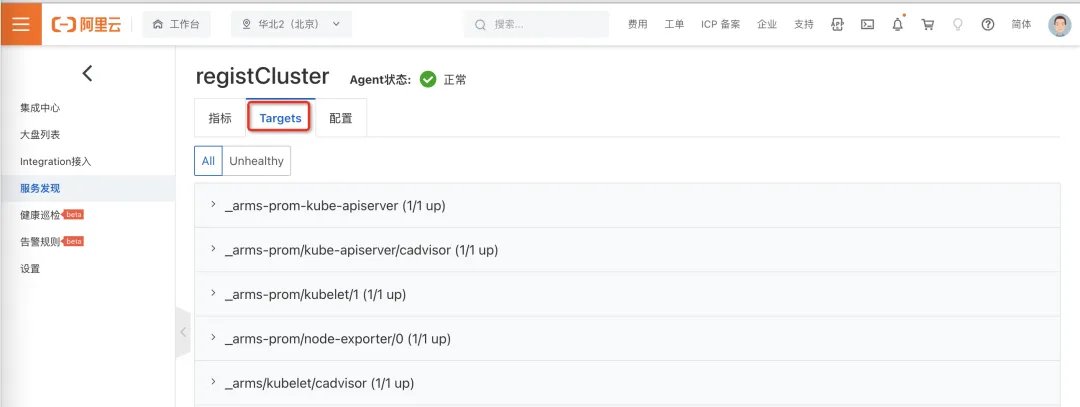Click the lightbulb icon in header
This screenshot has height=407, width=1080.
(957, 24)
